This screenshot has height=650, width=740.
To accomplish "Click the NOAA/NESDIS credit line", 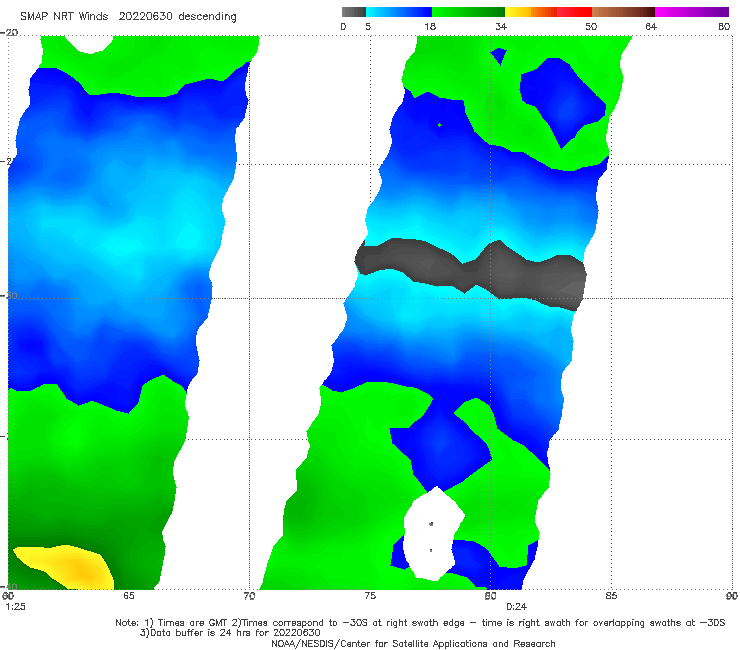I will [x=413, y=644].
